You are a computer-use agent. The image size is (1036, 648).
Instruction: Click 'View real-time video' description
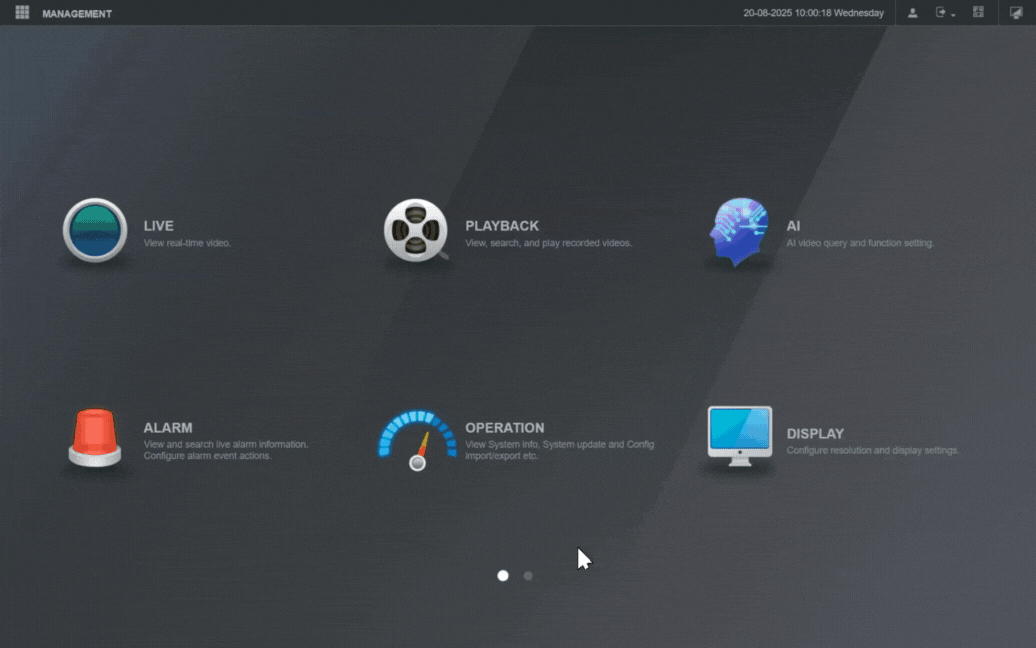(x=187, y=243)
